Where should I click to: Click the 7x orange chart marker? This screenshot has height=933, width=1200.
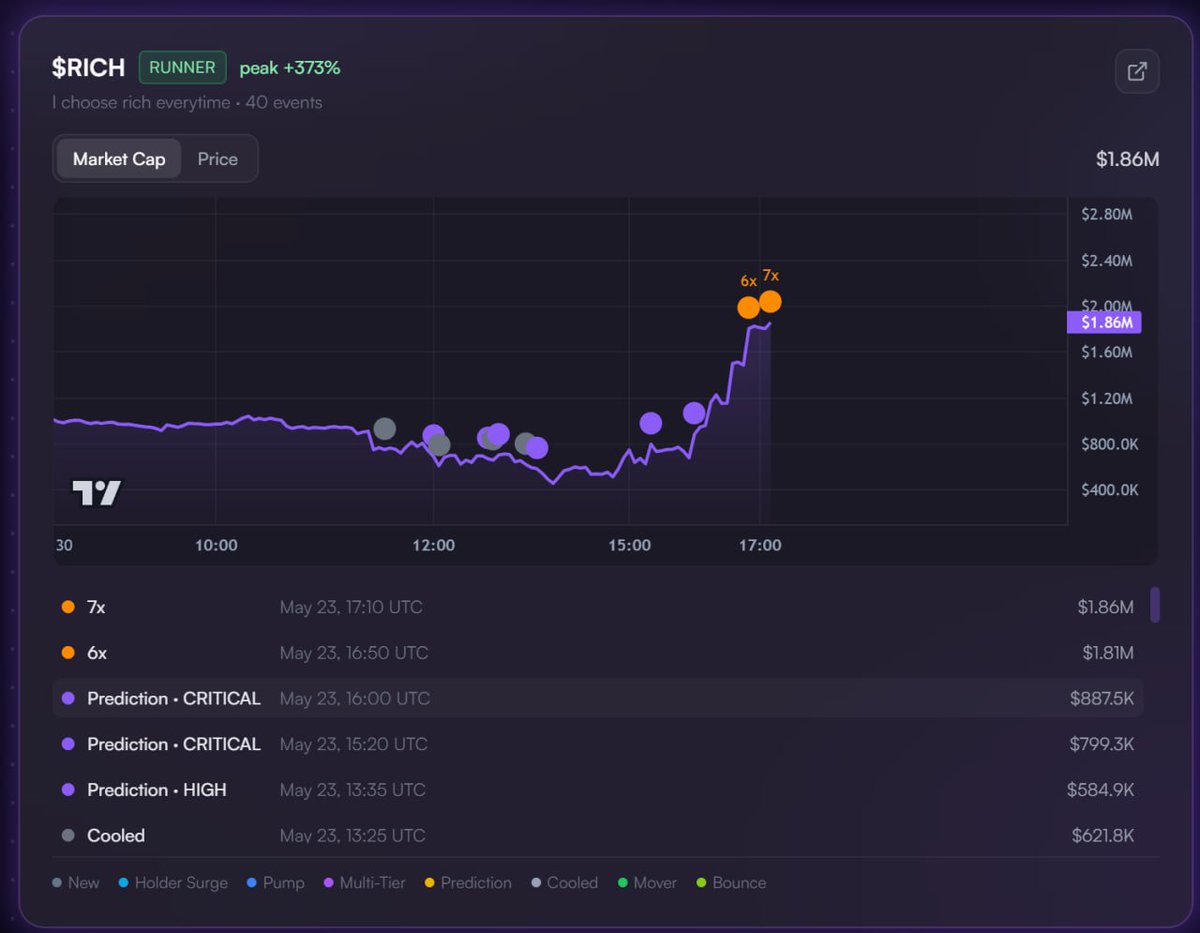point(770,301)
